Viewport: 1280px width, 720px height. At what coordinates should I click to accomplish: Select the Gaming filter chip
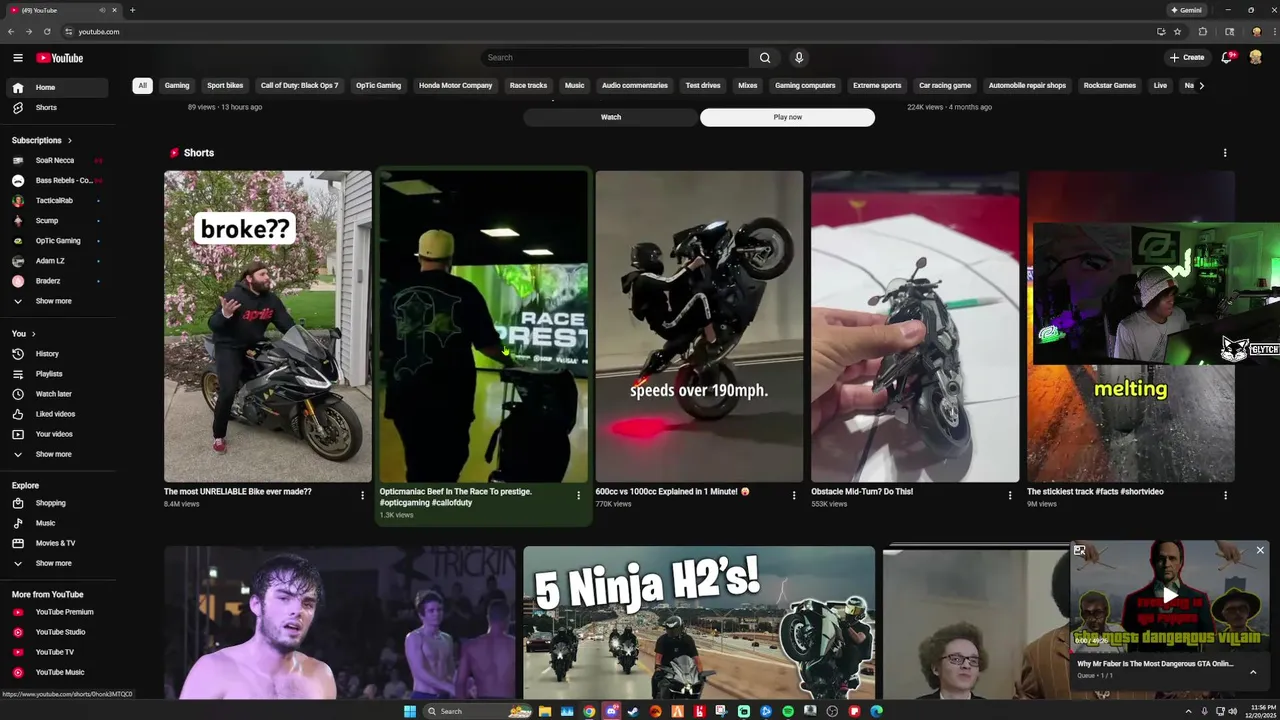click(177, 85)
